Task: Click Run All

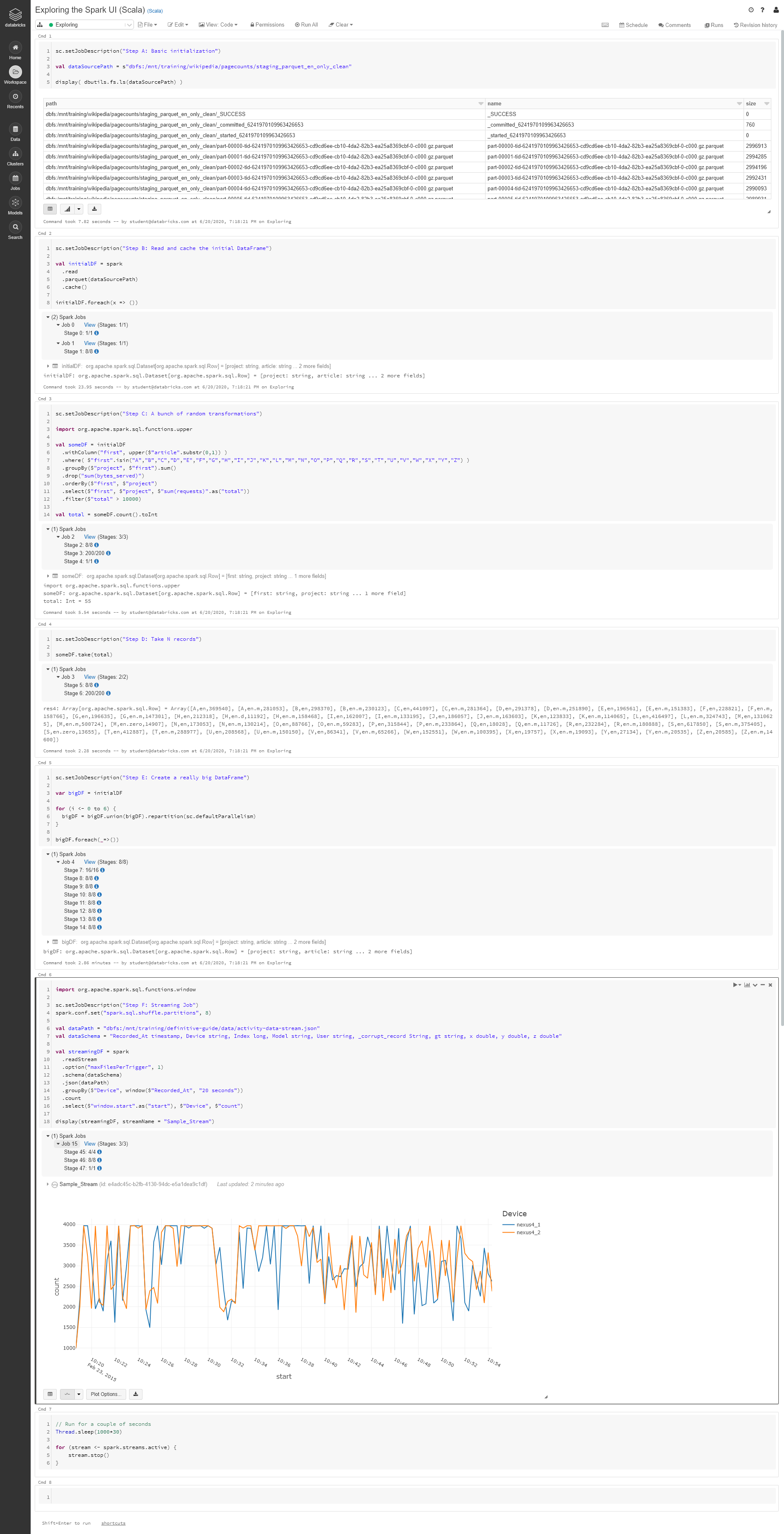Action: pyautogui.click(x=307, y=25)
